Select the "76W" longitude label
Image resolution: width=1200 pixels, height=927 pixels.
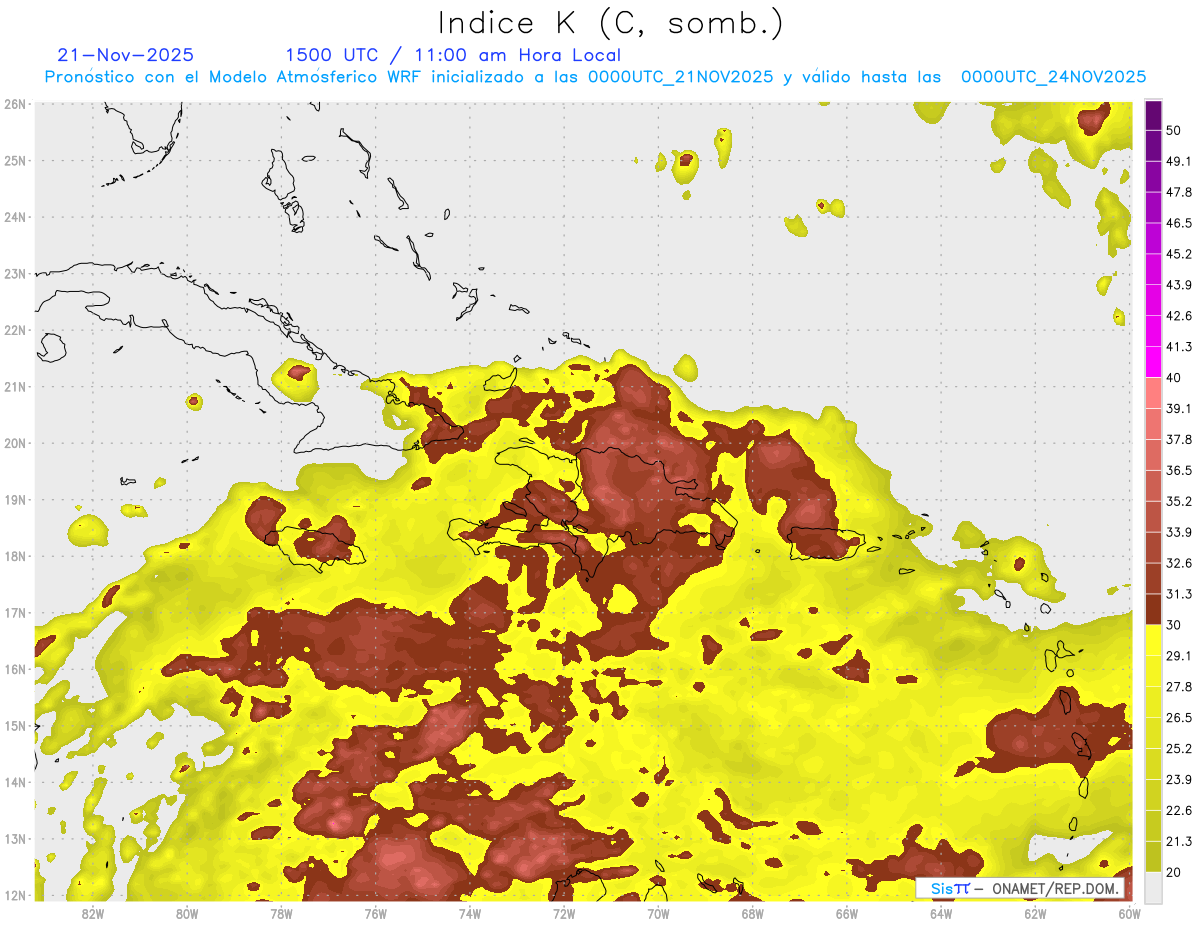click(x=375, y=913)
